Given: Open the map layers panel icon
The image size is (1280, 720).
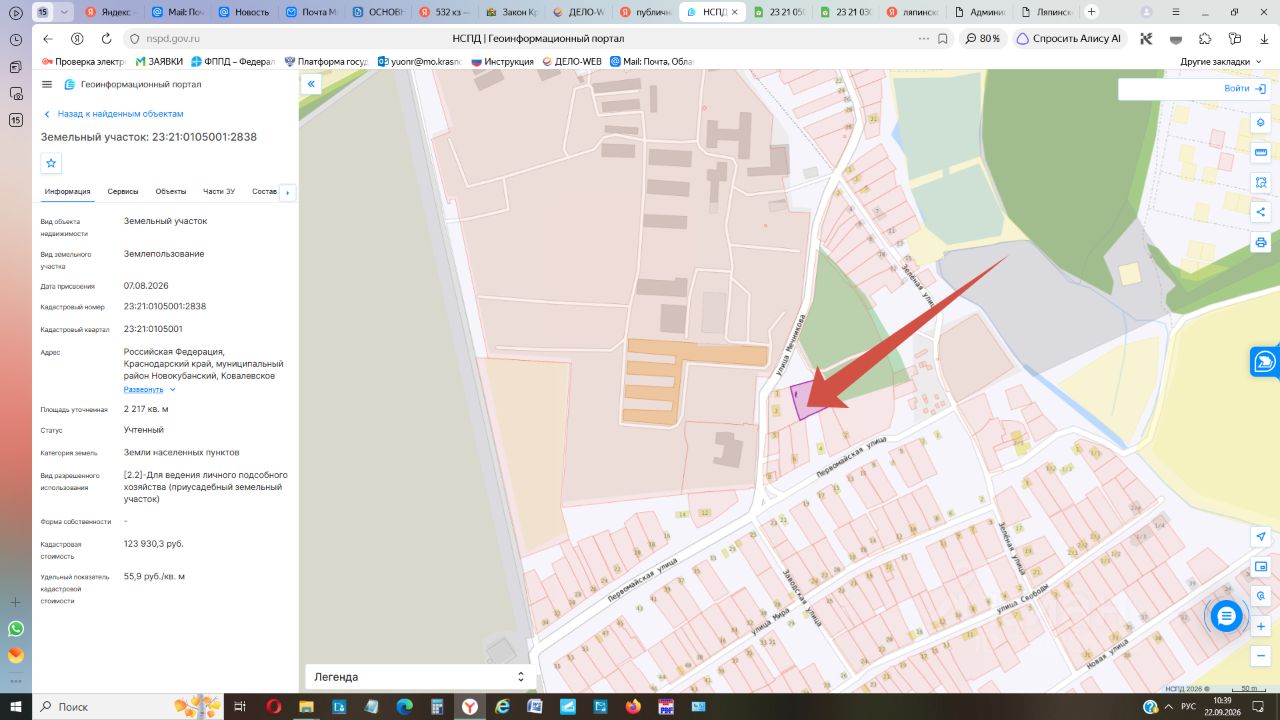Looking at the screenshot, I should point(1260,123).
